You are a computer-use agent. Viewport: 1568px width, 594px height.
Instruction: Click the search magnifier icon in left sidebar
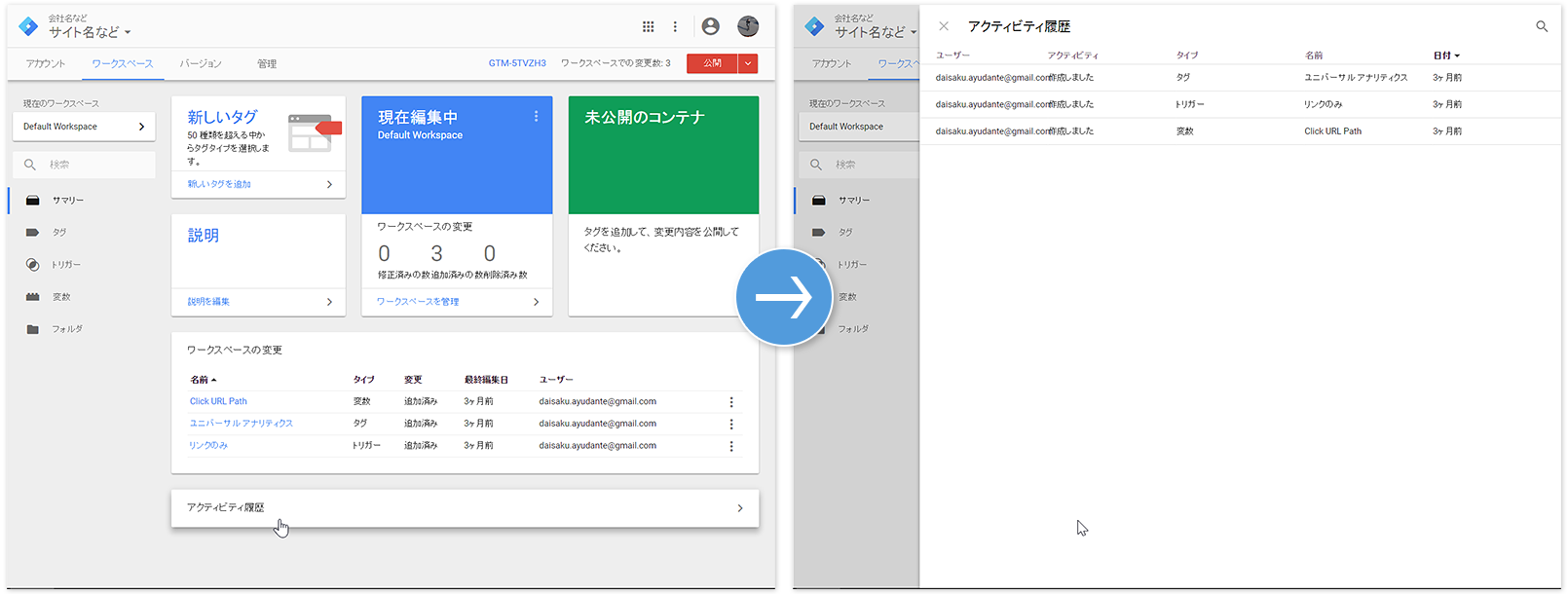(x=30, y=165)
